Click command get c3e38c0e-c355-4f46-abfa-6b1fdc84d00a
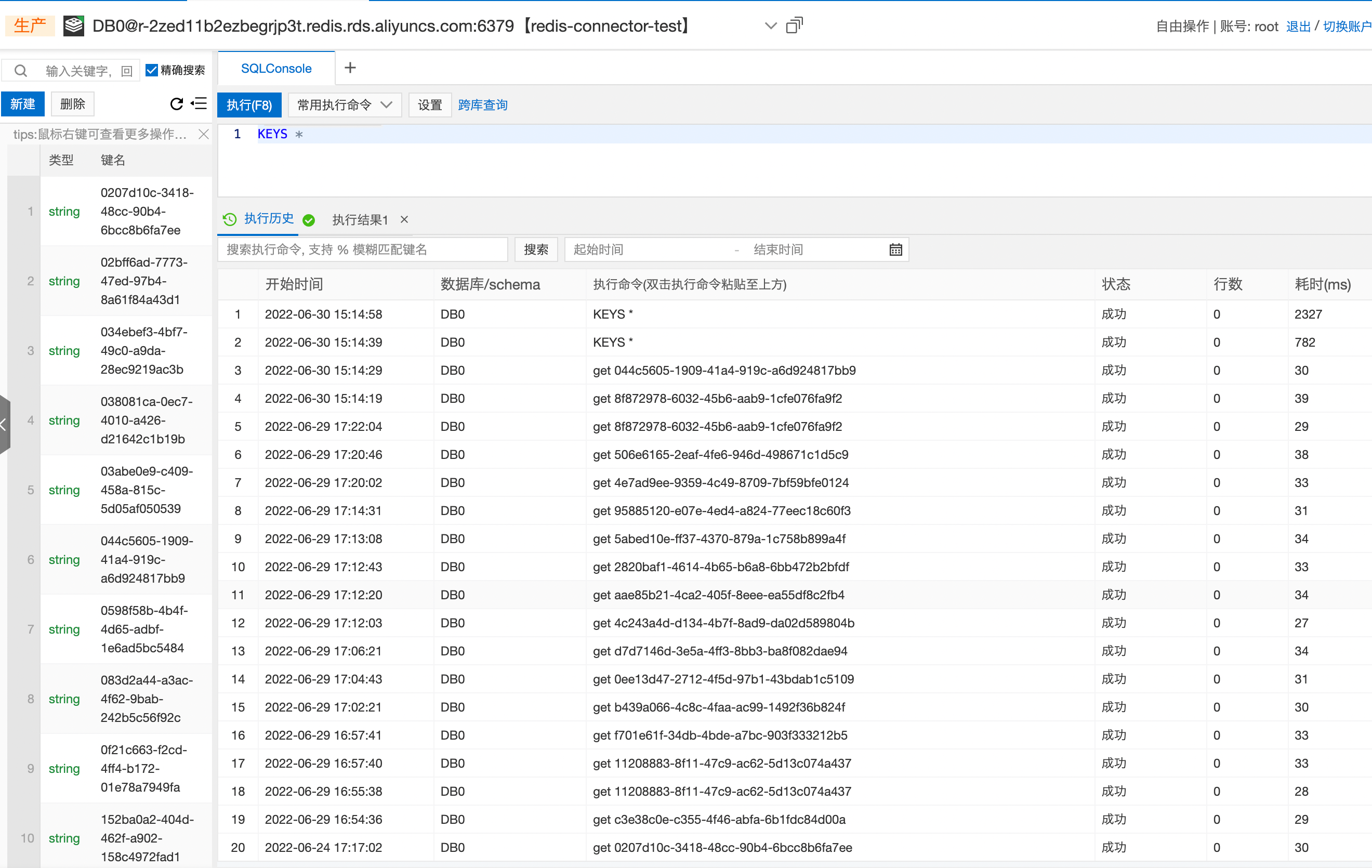 coord(719,820)
